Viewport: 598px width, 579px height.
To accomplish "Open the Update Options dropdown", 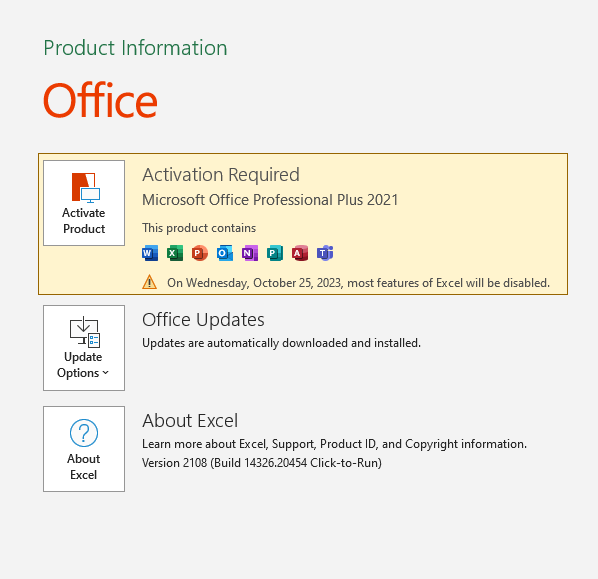I will pyautogui.click(x=84, y=348).
